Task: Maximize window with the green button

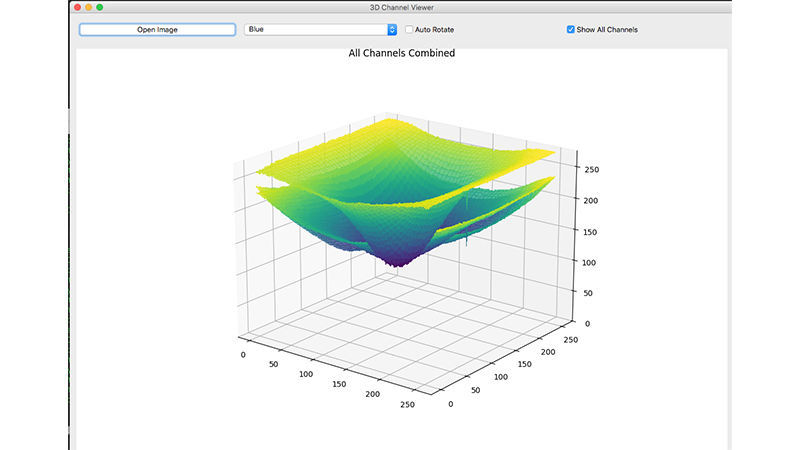Action: [100, 7]
